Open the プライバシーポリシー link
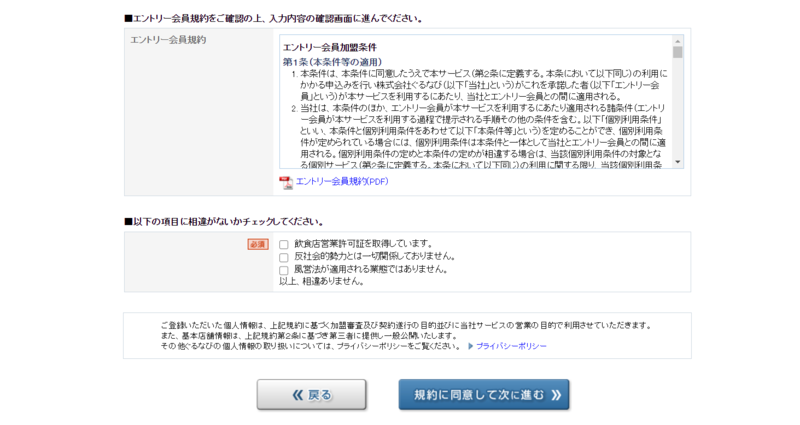Image resolution: width=800 pixels, height=425 pixels. pos(511,346)
